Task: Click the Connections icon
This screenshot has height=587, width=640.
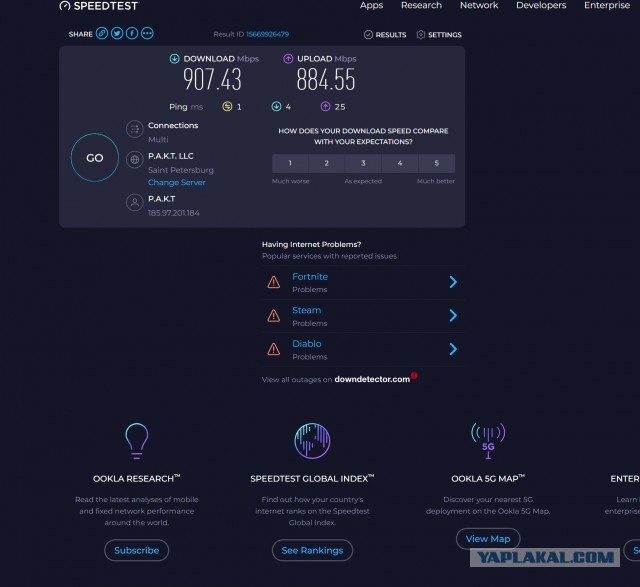Action: point(135,129)
